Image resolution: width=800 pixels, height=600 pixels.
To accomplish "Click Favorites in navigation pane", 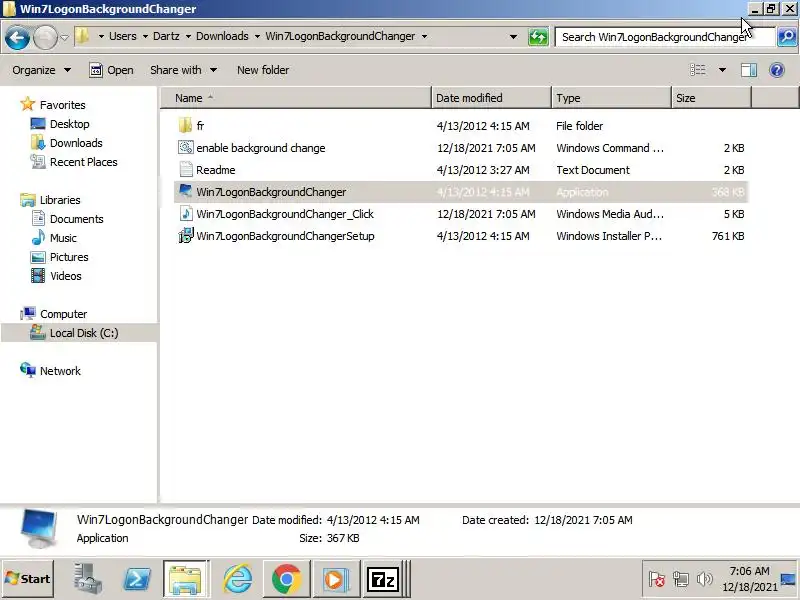I will click(53, 105).
